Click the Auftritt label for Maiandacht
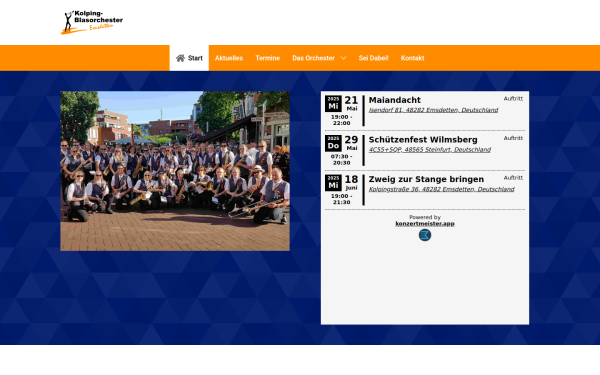Image resolution: width=600 pixels, height=375 pixels. (513, 99)
